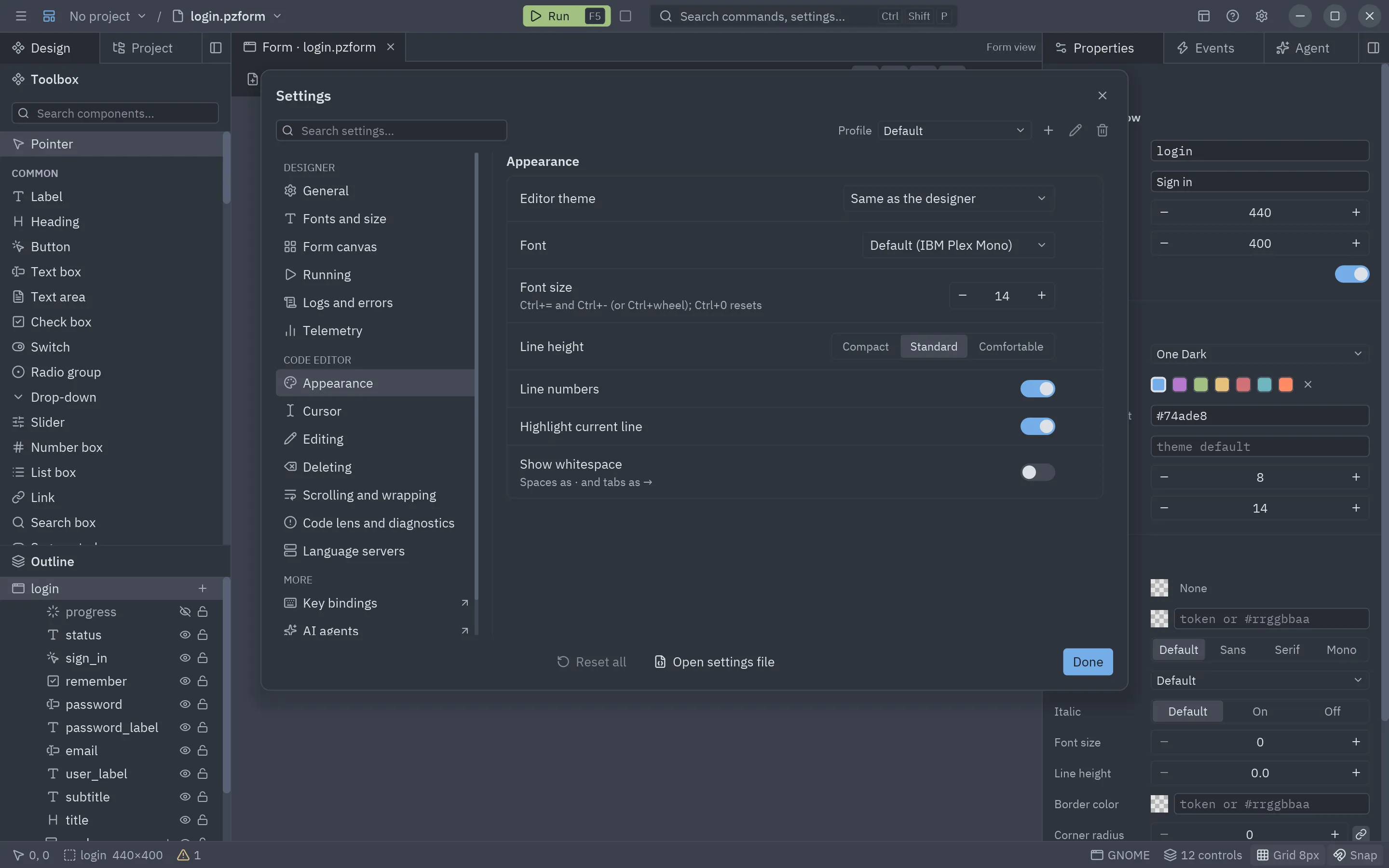Click the stop square icon beside Run
The width and height of the screenshot is (1389, 868).
pos(626,16)
